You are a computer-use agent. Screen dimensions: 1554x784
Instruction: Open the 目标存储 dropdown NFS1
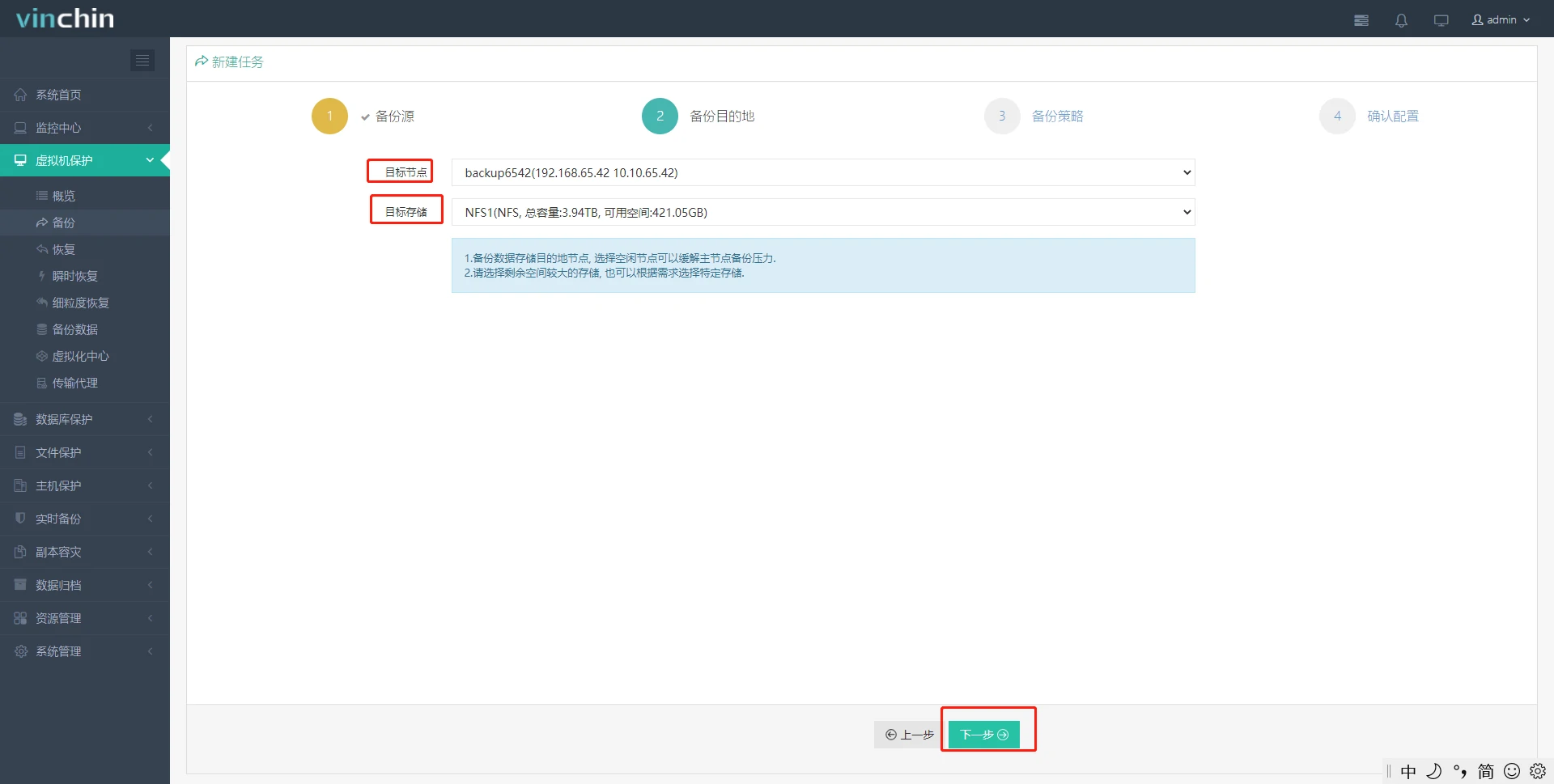(823, 212)
